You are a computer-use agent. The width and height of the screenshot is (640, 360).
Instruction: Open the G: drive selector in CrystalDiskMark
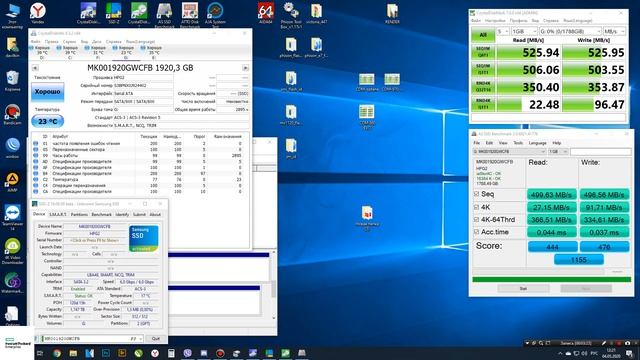point(570,31)
